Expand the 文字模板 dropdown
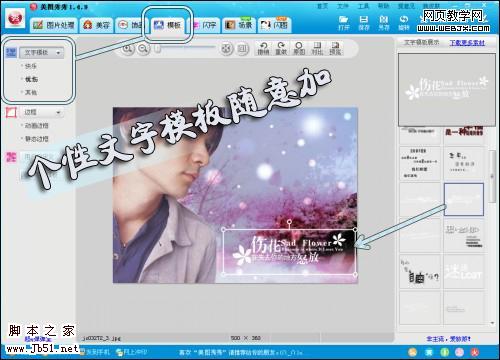Image resolution: width=500 pixels, height=360 pixels. (42, 53)
